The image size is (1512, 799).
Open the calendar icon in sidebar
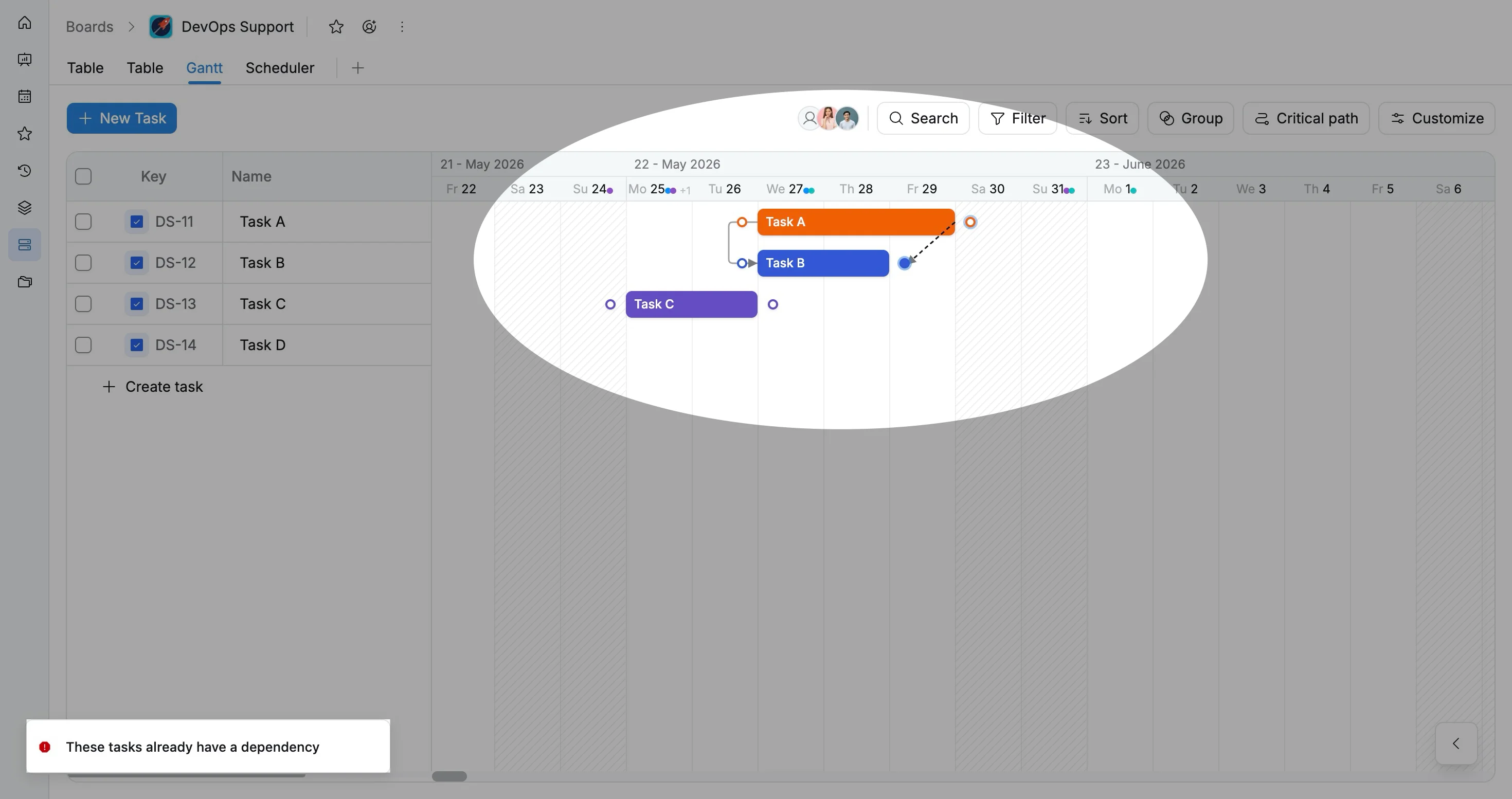pos(25,96)
